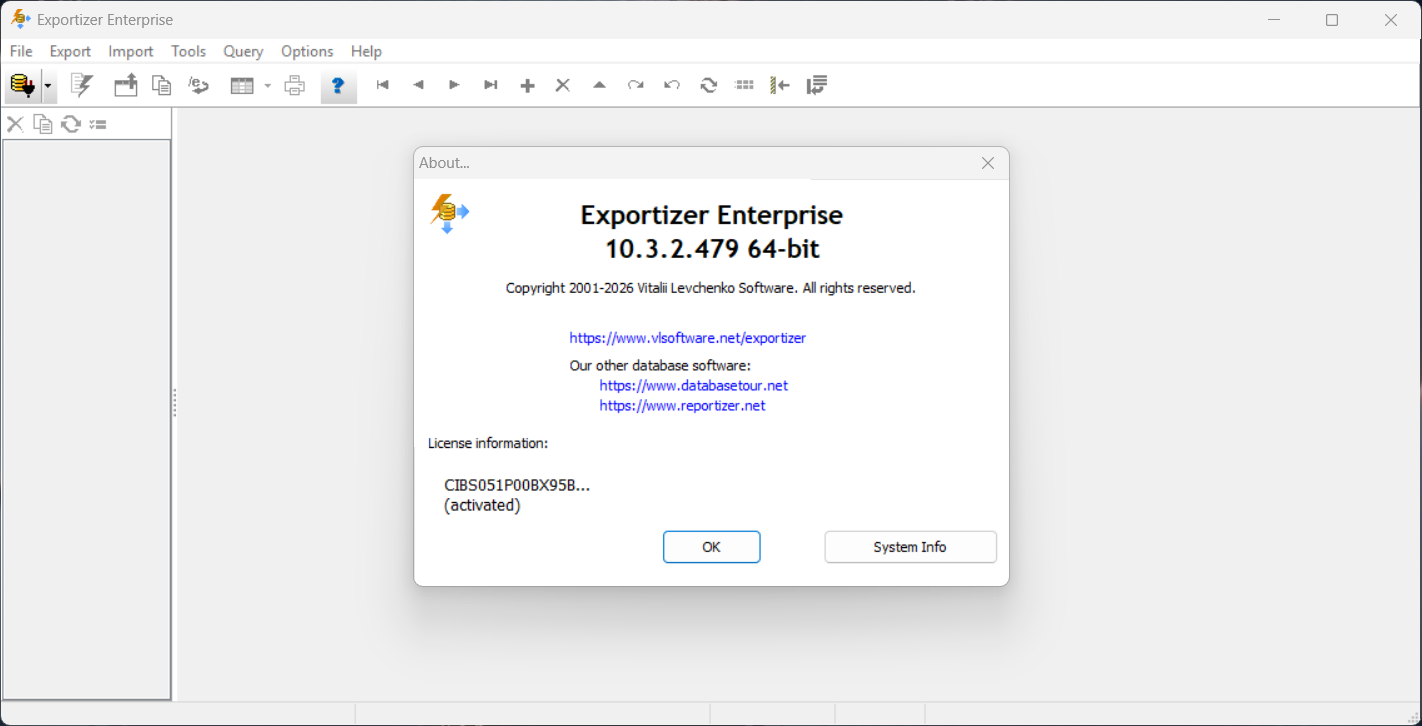Minimize the Exportizer Enterprise window

click(1274, 20)
